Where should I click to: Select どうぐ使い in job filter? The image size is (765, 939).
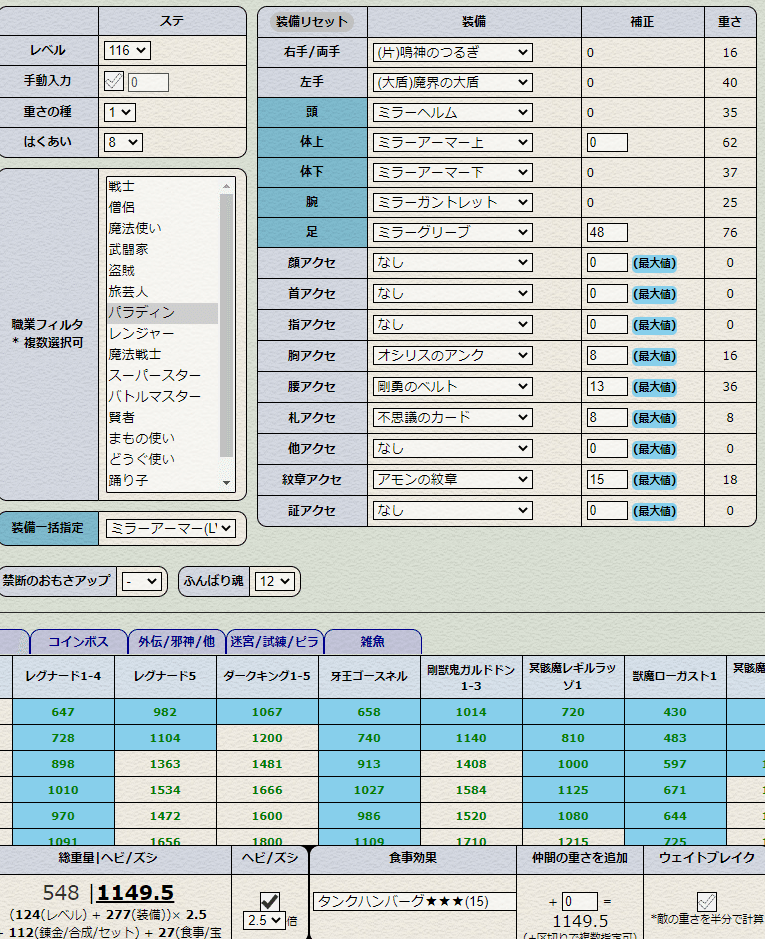point(162,459)
